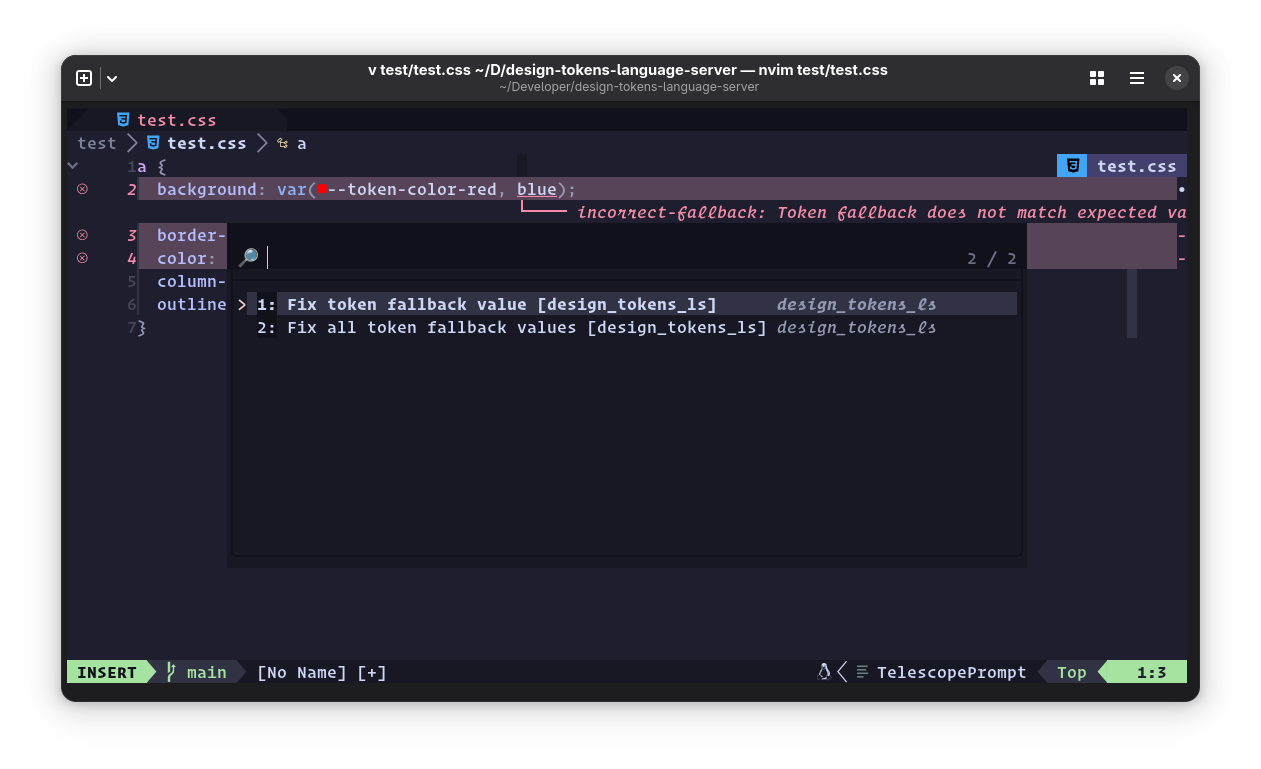Open the new-tab dropdown chevron
Viewport: 1261px width, 769px height.
[111, 78]
